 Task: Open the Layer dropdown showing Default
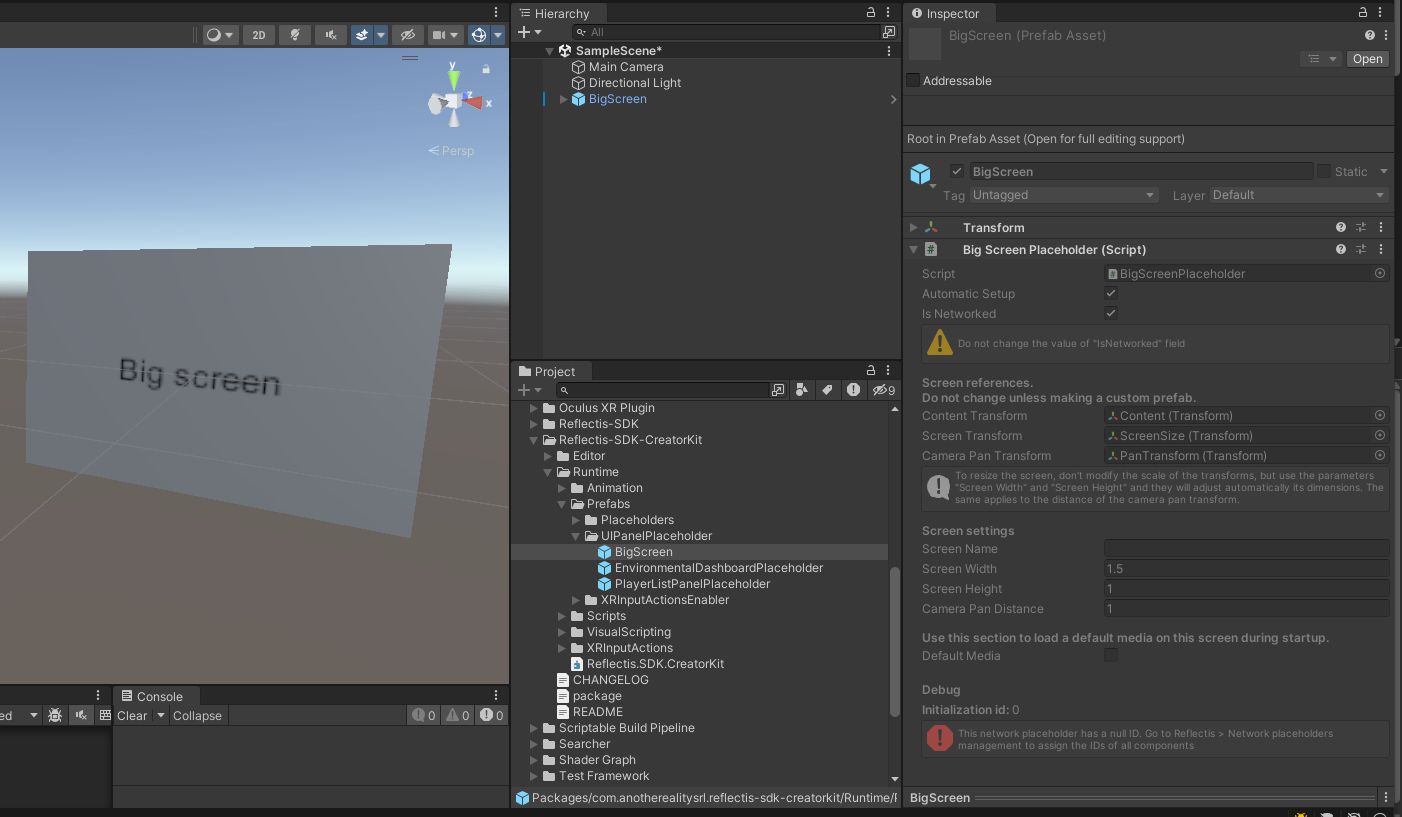pos(1298,196)
